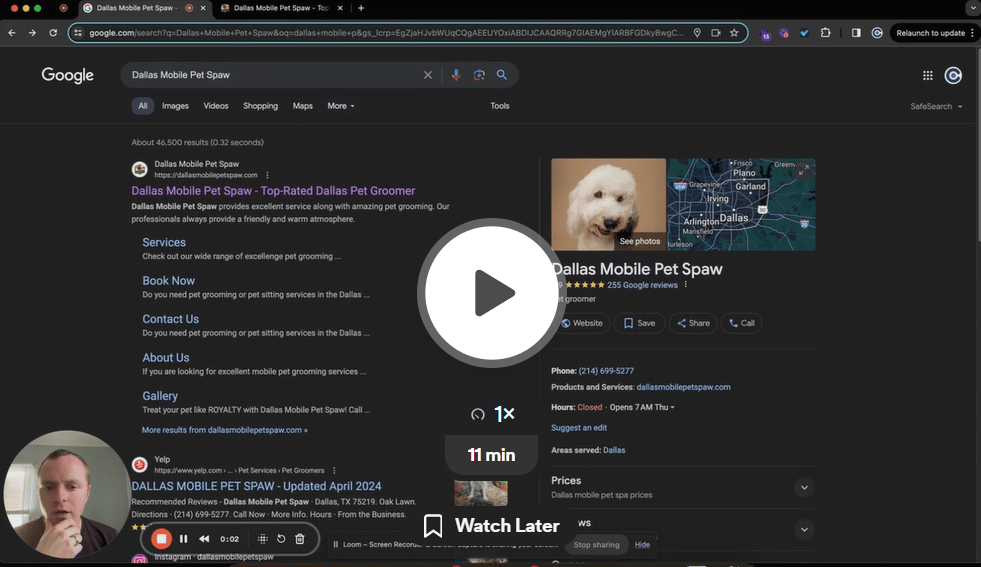Viewport: 981px width, 567px height.
Task: Open the About Us sitelink
Action: [166, 357]
